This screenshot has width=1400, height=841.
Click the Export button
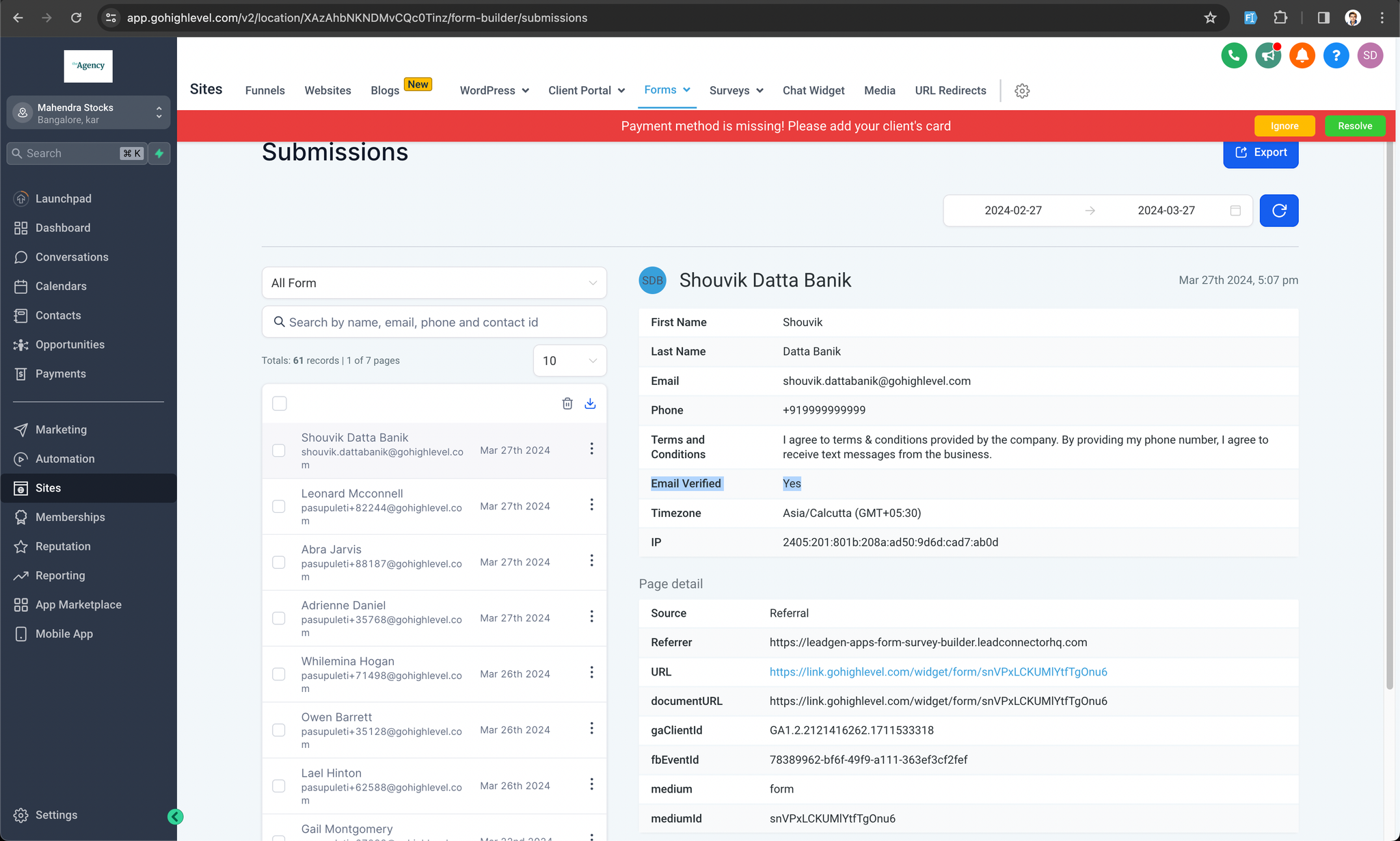[1261, 152]
